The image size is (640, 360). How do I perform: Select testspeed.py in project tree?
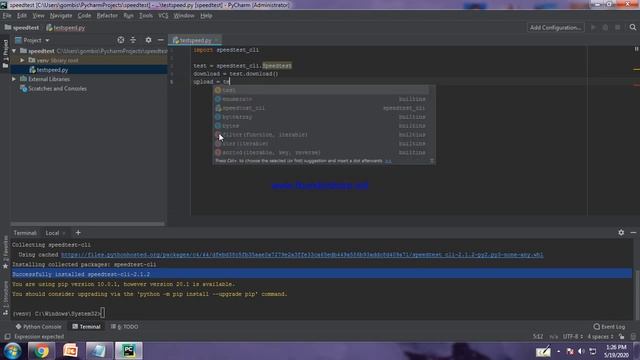pyautogui.click(x=89, y=70)
